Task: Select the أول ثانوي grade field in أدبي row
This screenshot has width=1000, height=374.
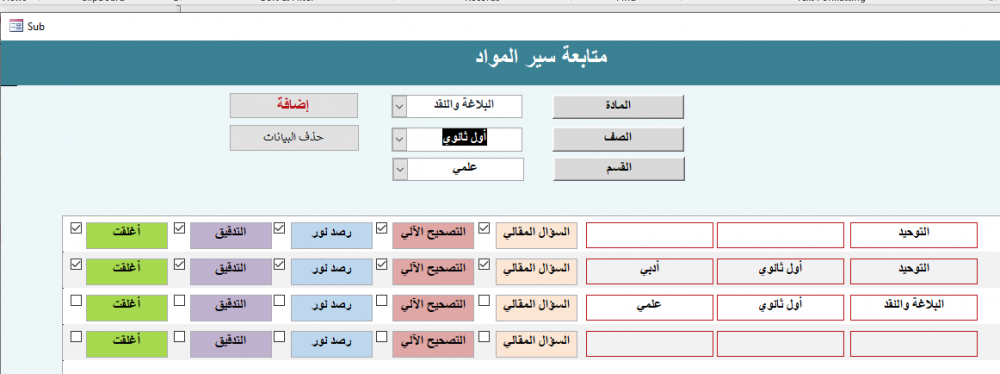Action: pos(781,271)
